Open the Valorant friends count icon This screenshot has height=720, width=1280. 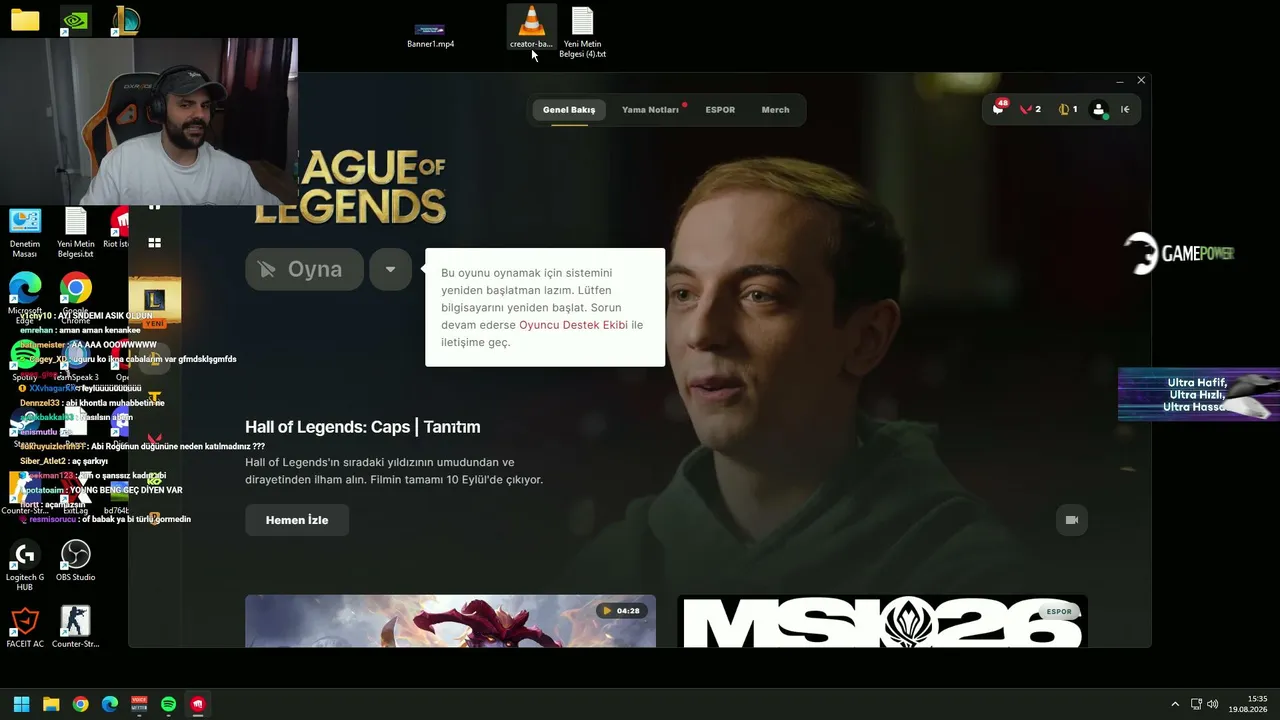pos(1031,110)
